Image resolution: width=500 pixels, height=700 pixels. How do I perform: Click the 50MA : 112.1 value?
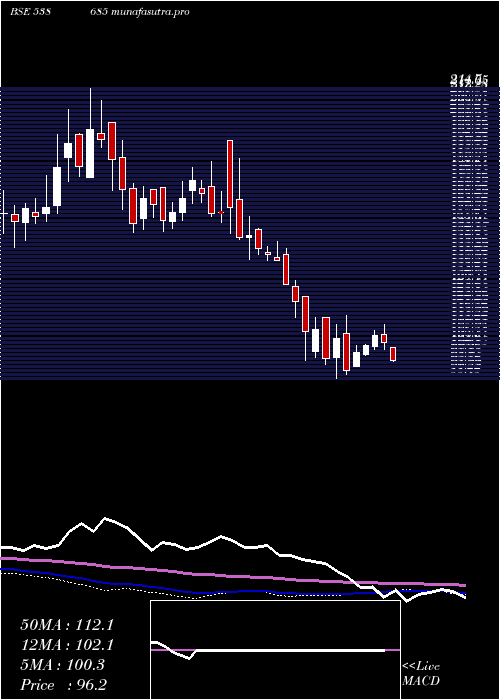(x=67, y=625)
